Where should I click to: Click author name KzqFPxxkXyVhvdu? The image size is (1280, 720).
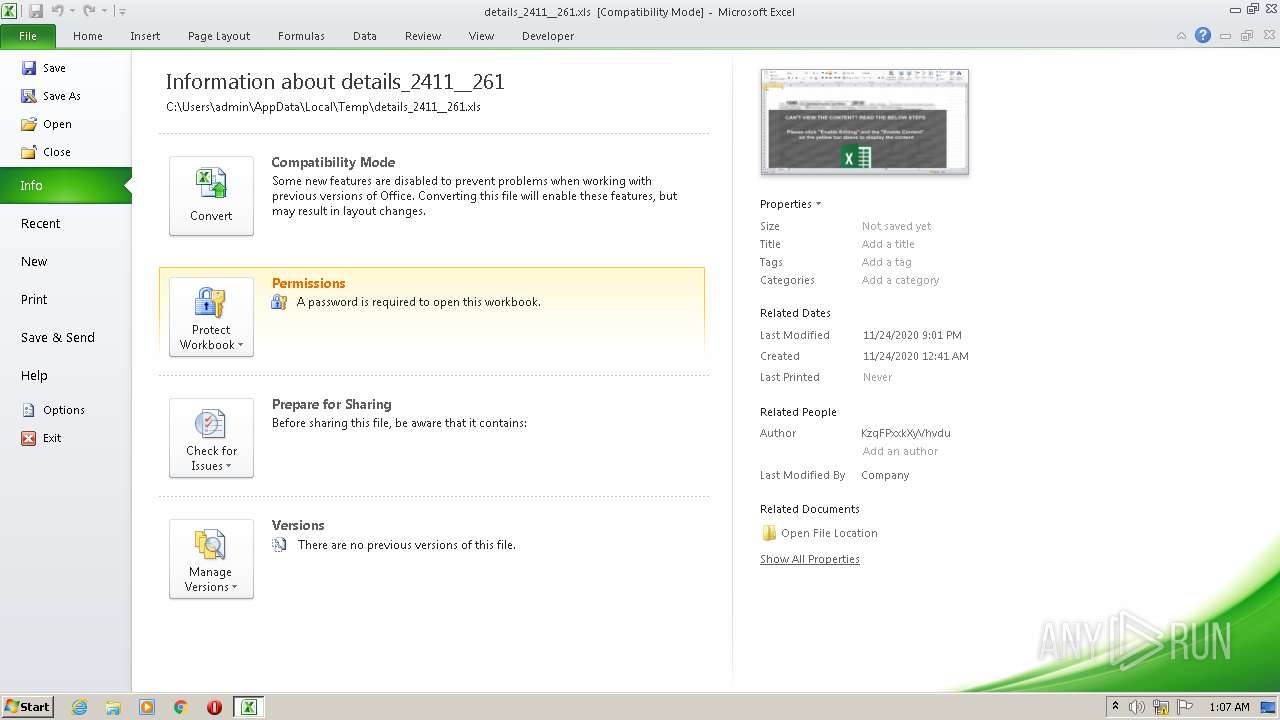pyautogui.click(x=906, y=433)
